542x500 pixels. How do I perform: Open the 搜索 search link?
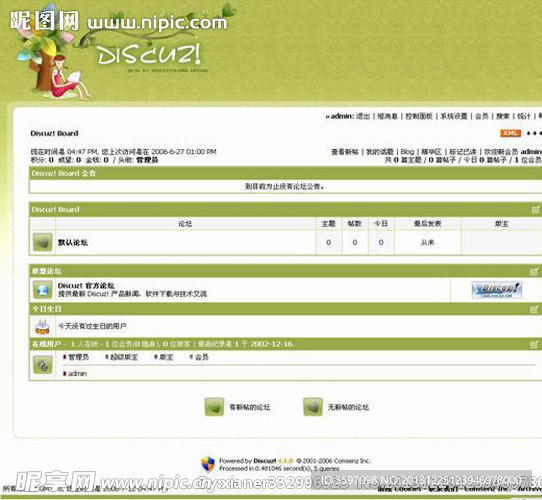tap(503, 116)
